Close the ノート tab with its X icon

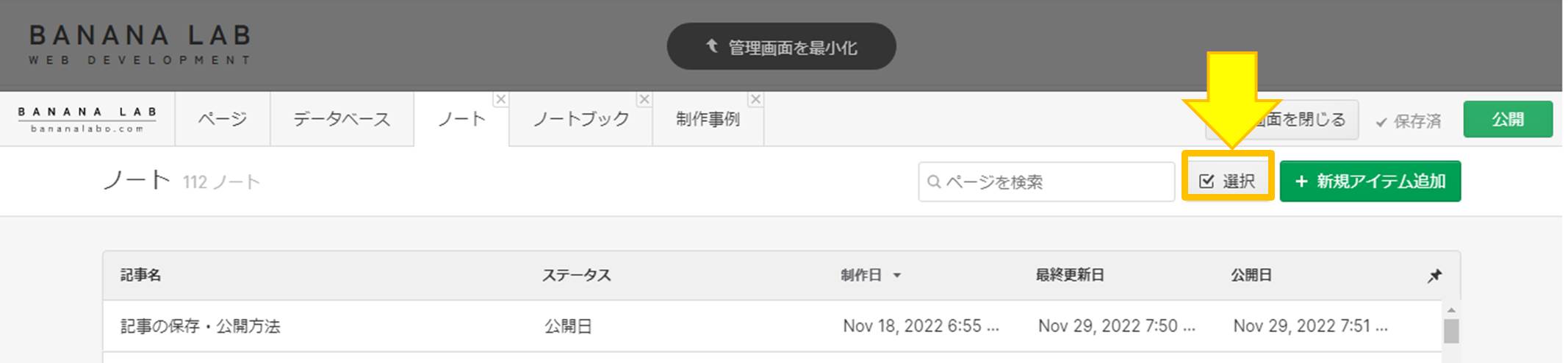coord(500,99)
